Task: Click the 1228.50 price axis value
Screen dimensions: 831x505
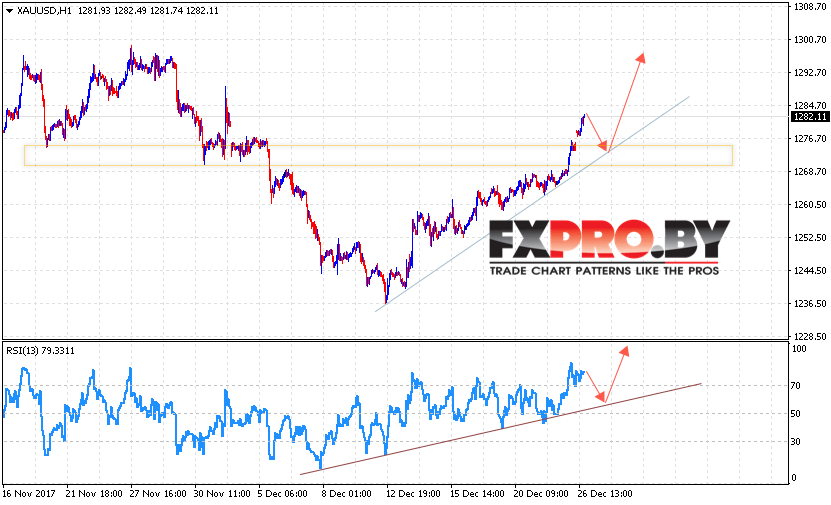Action: click(x=810, y=336)
